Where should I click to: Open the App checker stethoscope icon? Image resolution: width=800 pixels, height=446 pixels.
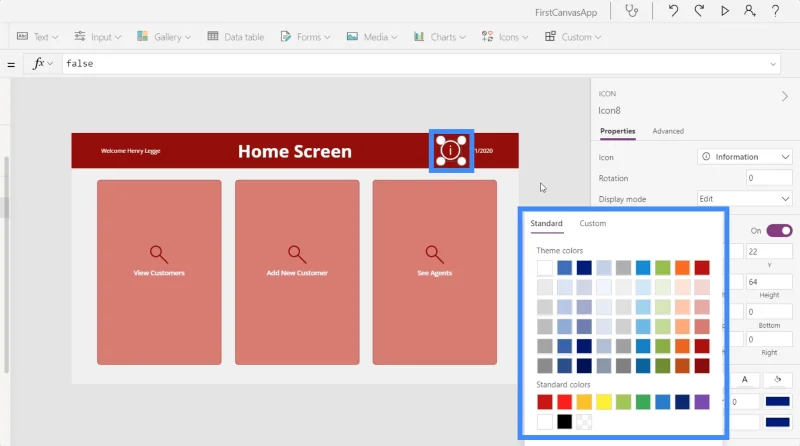click(632, 11)
